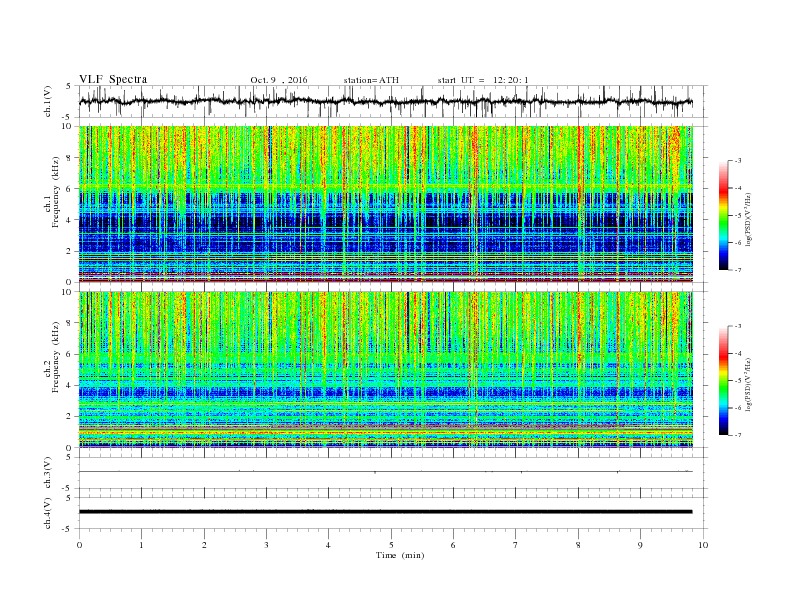Click time axis tick label "10"

coord(703,545)
